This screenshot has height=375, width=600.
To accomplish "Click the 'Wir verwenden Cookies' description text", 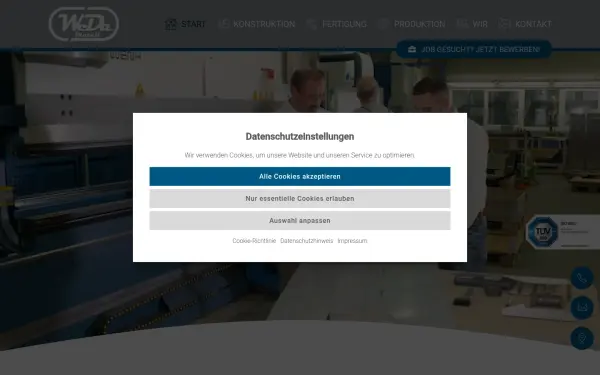I will click(x=300, y=155).
